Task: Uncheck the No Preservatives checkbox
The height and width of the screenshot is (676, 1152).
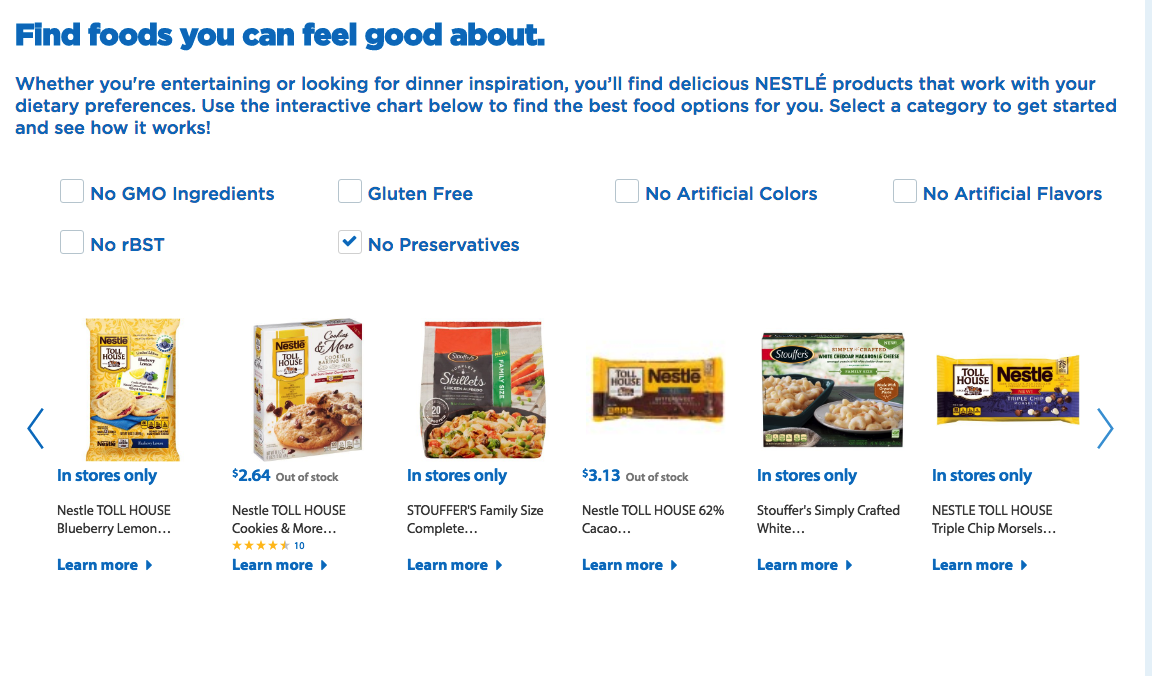Action: (350, 242)
